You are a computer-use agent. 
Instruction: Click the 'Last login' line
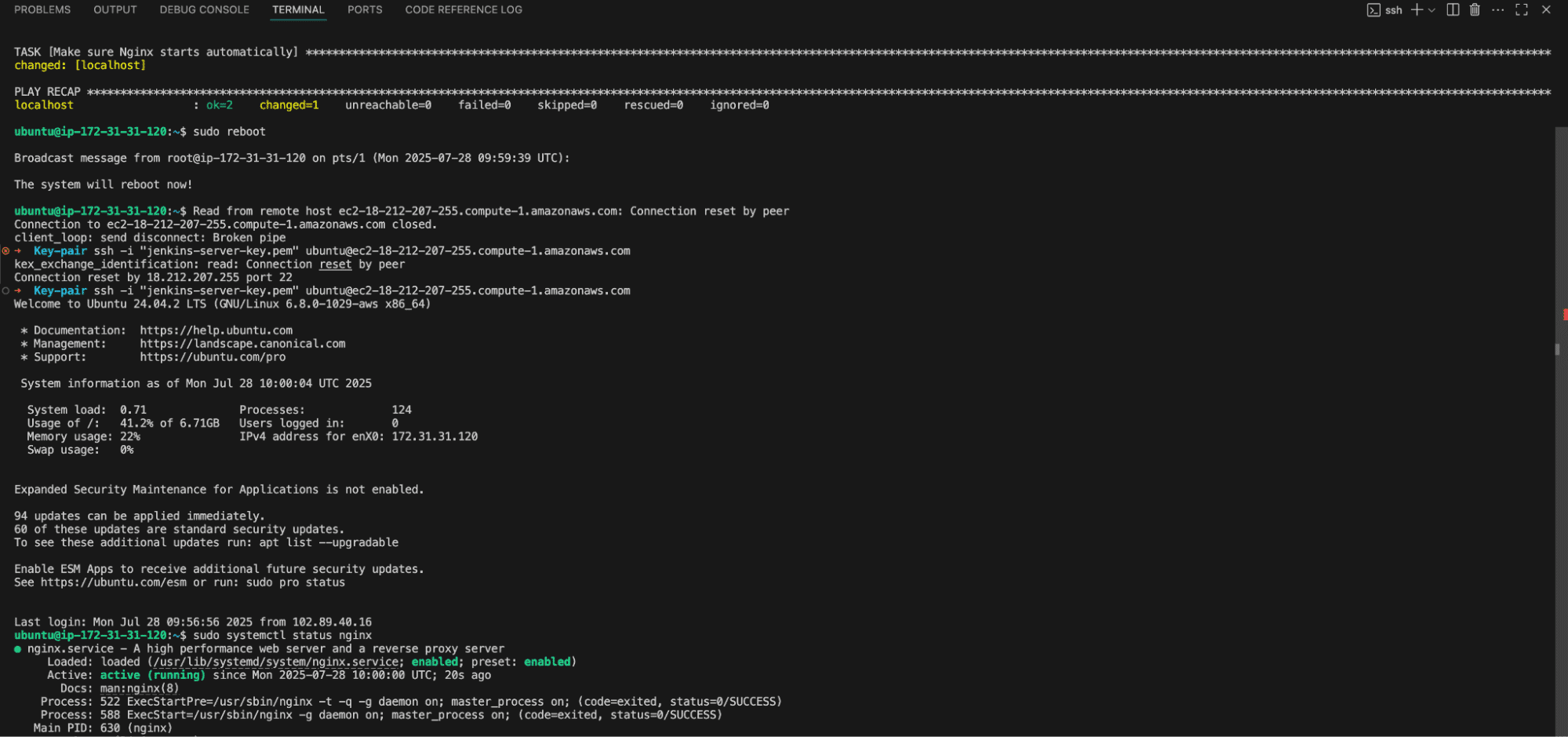click(x=193, y=622)
